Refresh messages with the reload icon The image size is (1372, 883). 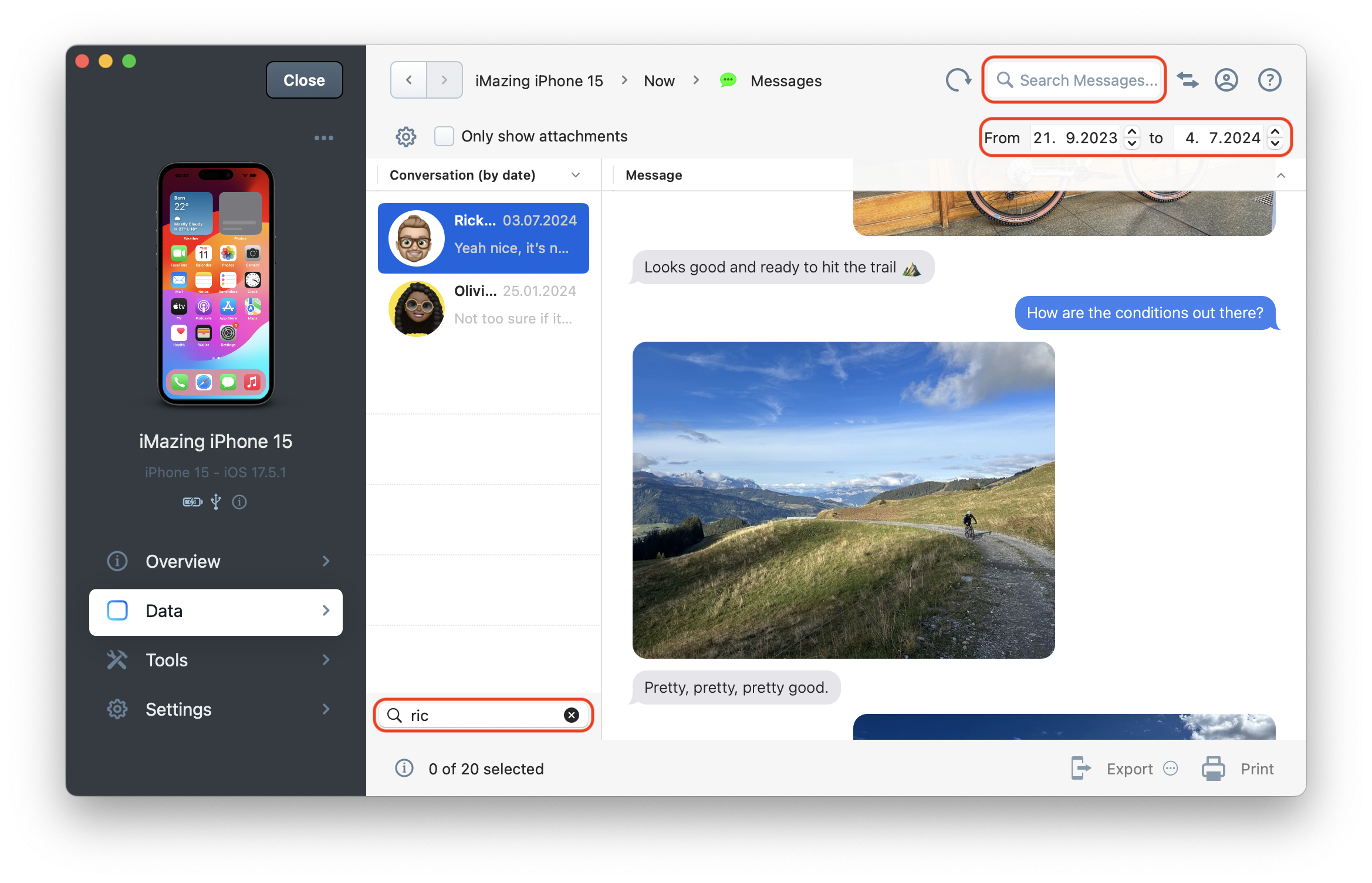point(958,80)
